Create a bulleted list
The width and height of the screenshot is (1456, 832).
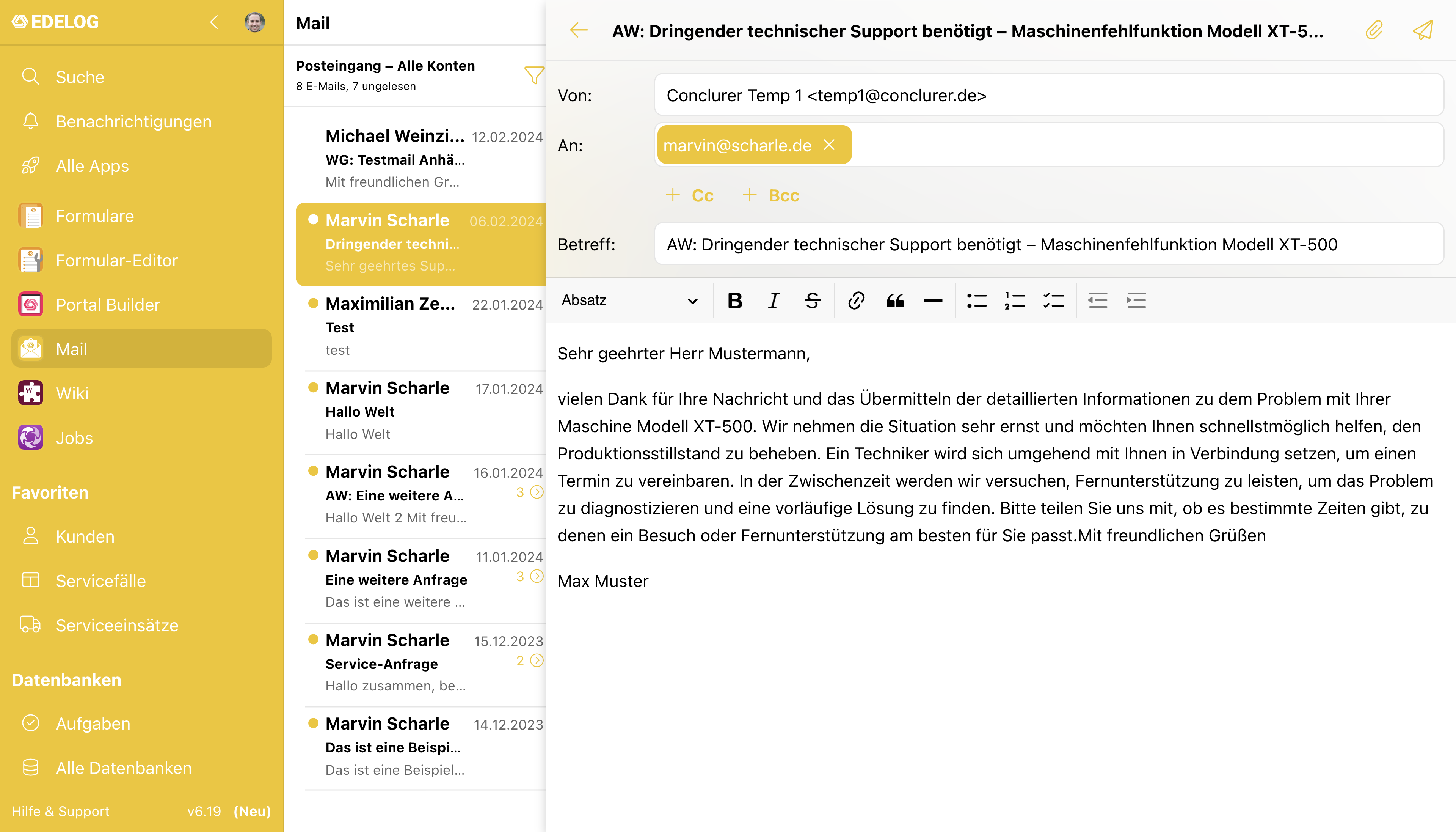coord(976,300)
